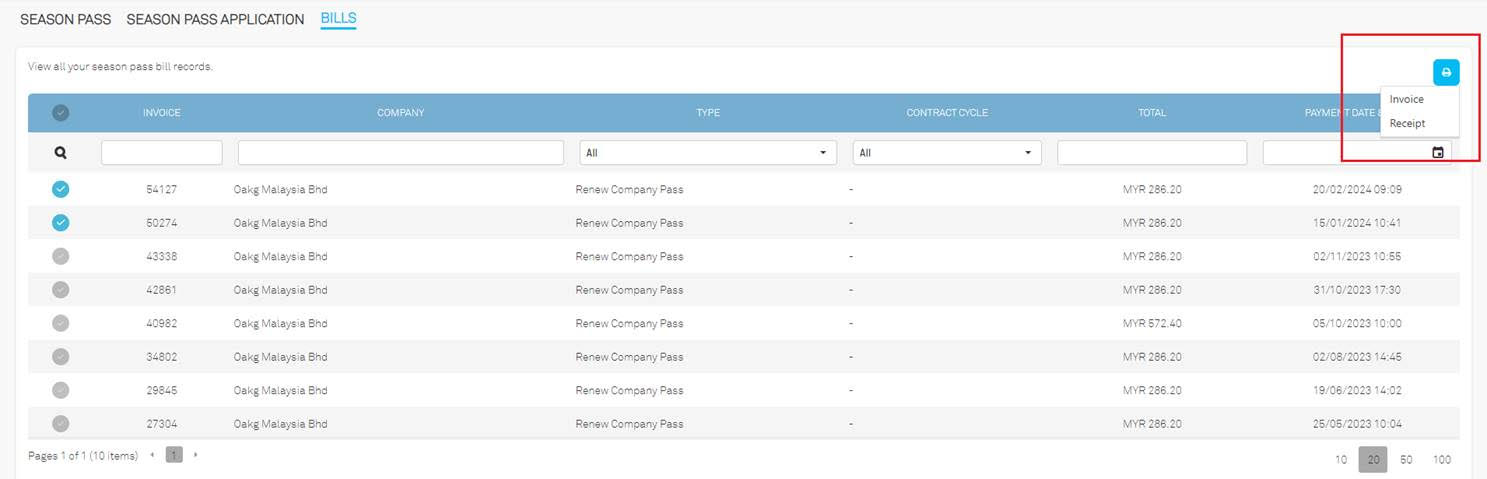Click the Company filter text field

(x=400, y=153)
